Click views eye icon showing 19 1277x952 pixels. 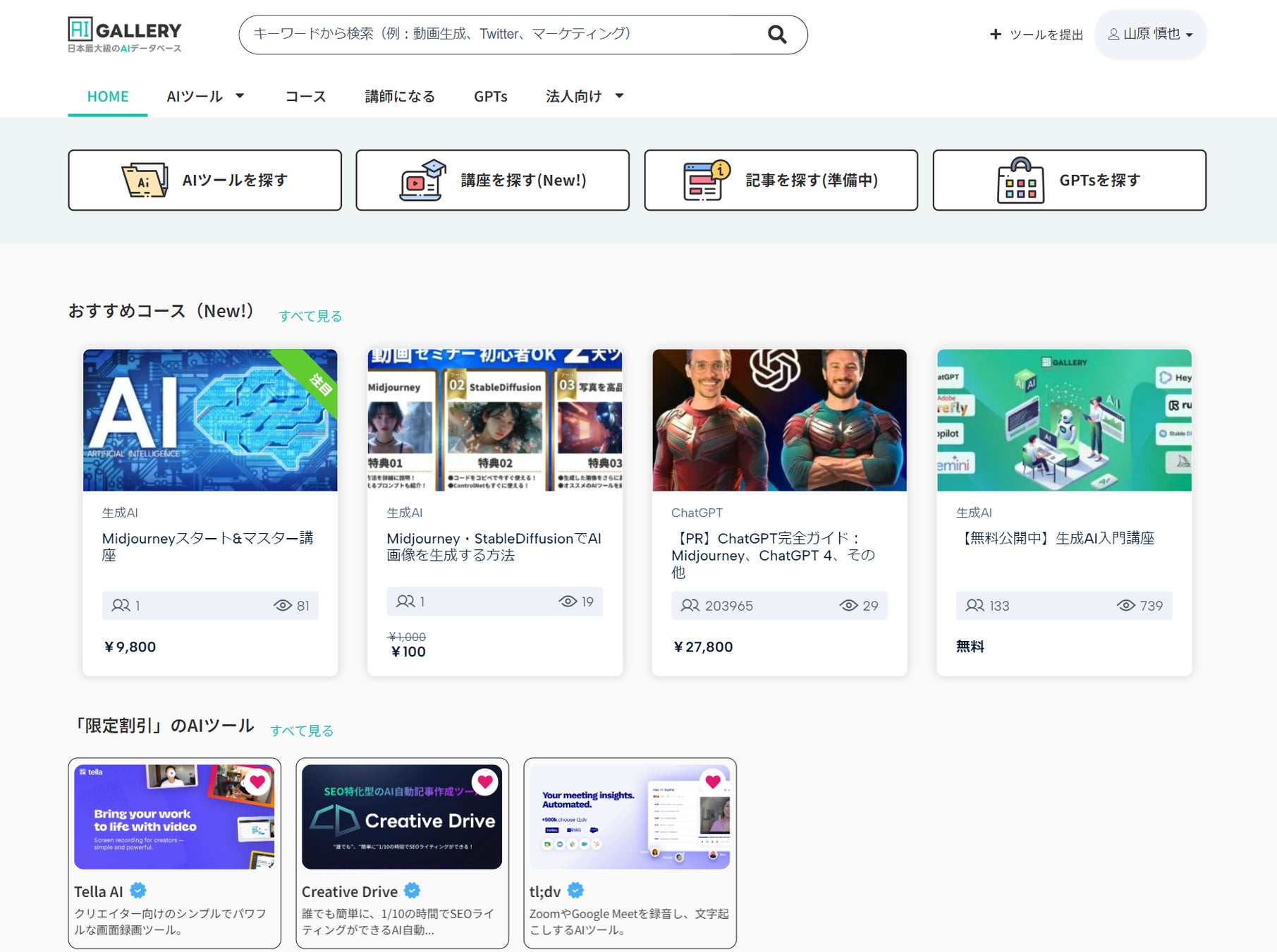click(568, 601)
